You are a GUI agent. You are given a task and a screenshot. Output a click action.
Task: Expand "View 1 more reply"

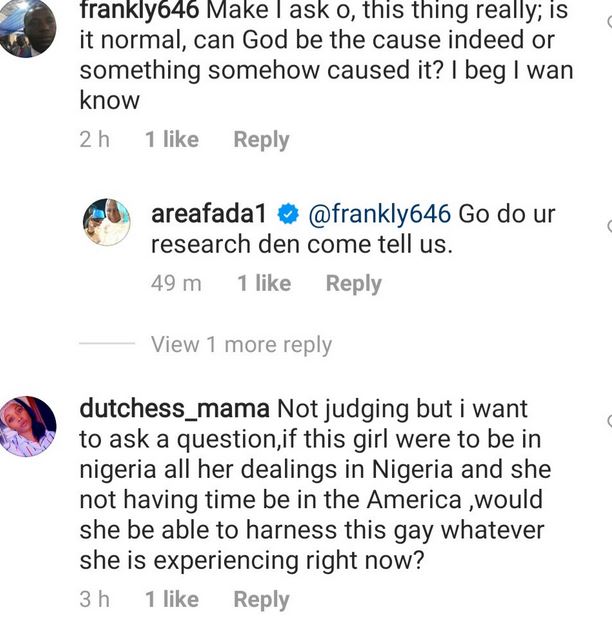point(241,345)
